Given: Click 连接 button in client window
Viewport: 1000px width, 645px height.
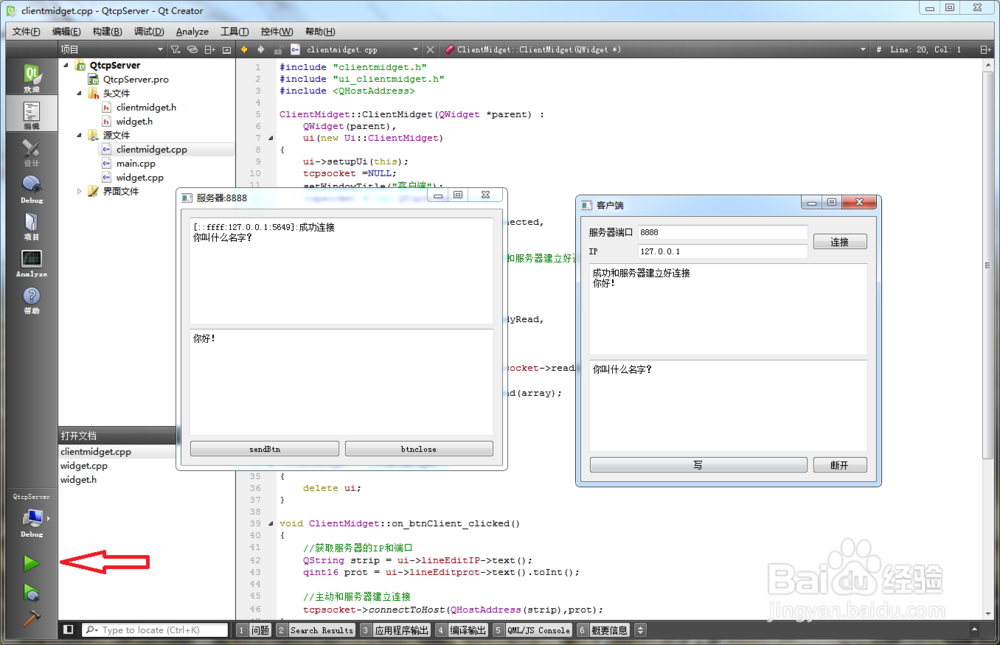Looking at the screenshot, I should click(840, 242).
